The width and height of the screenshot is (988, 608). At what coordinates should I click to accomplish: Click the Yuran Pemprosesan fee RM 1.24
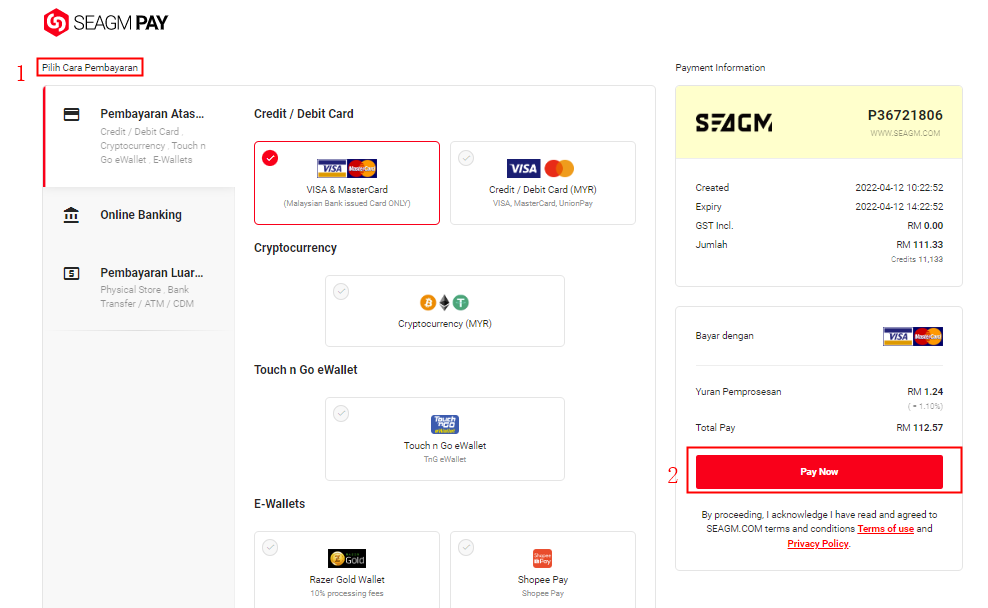tap(925, 392)
